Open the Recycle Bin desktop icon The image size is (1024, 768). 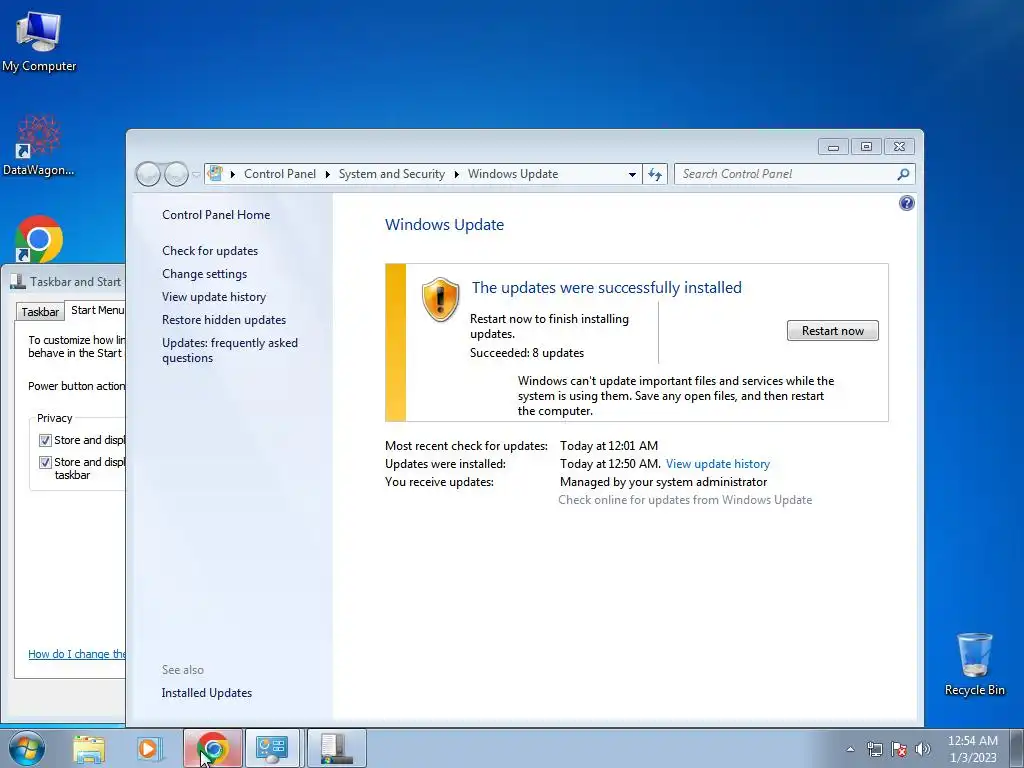pyautogui.click(x=974, y=664)
